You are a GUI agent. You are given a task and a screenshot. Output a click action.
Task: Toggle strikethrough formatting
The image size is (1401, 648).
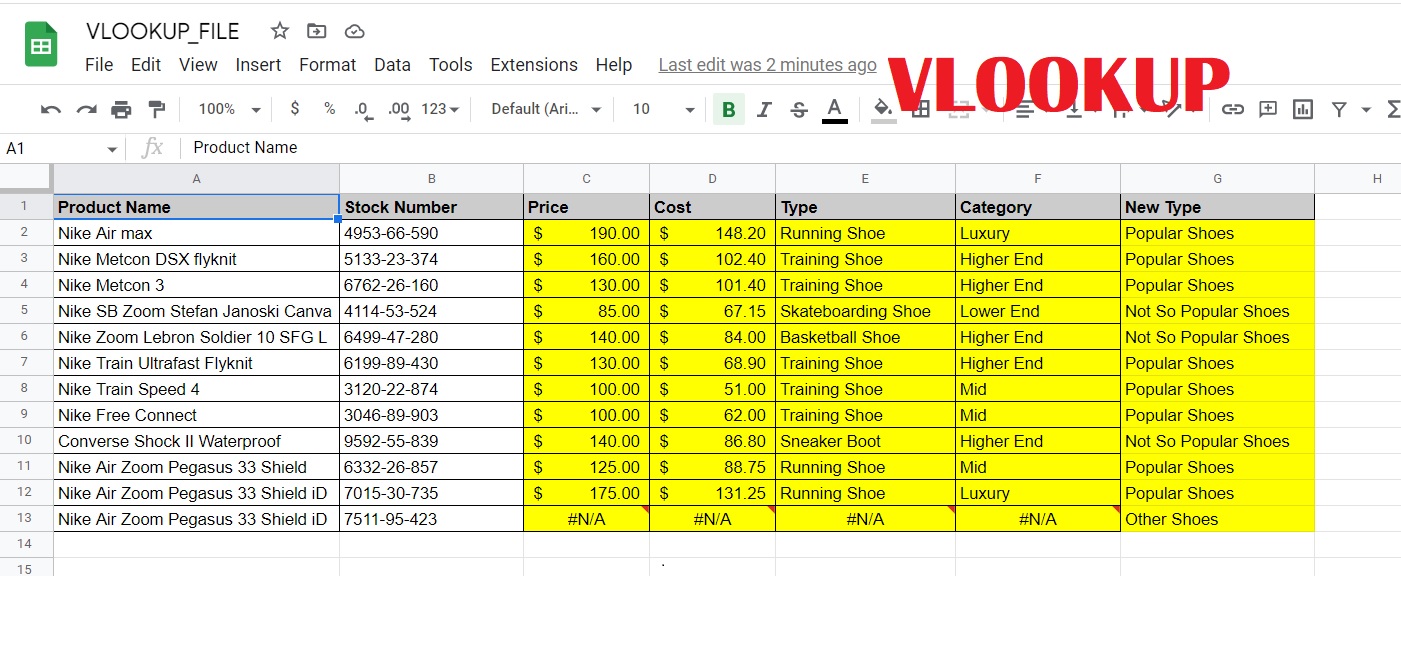799,110
